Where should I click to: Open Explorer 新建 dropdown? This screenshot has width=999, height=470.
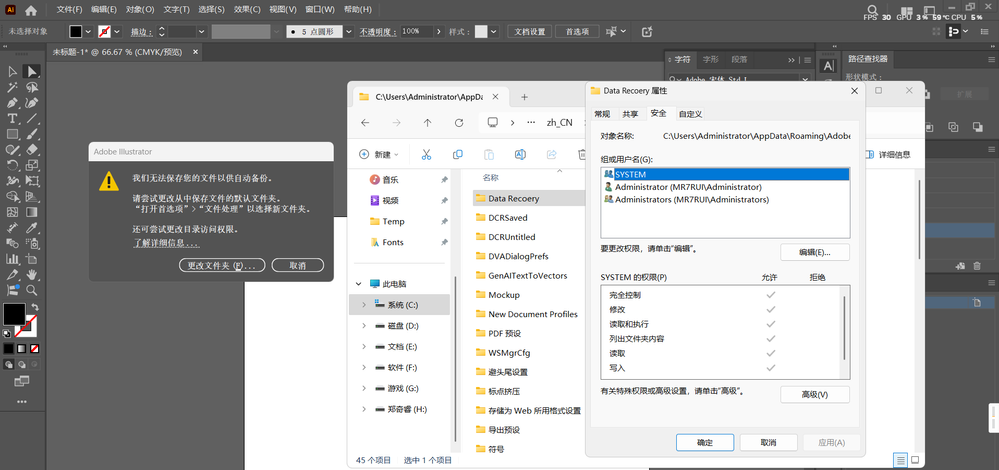tap(379, 154)
